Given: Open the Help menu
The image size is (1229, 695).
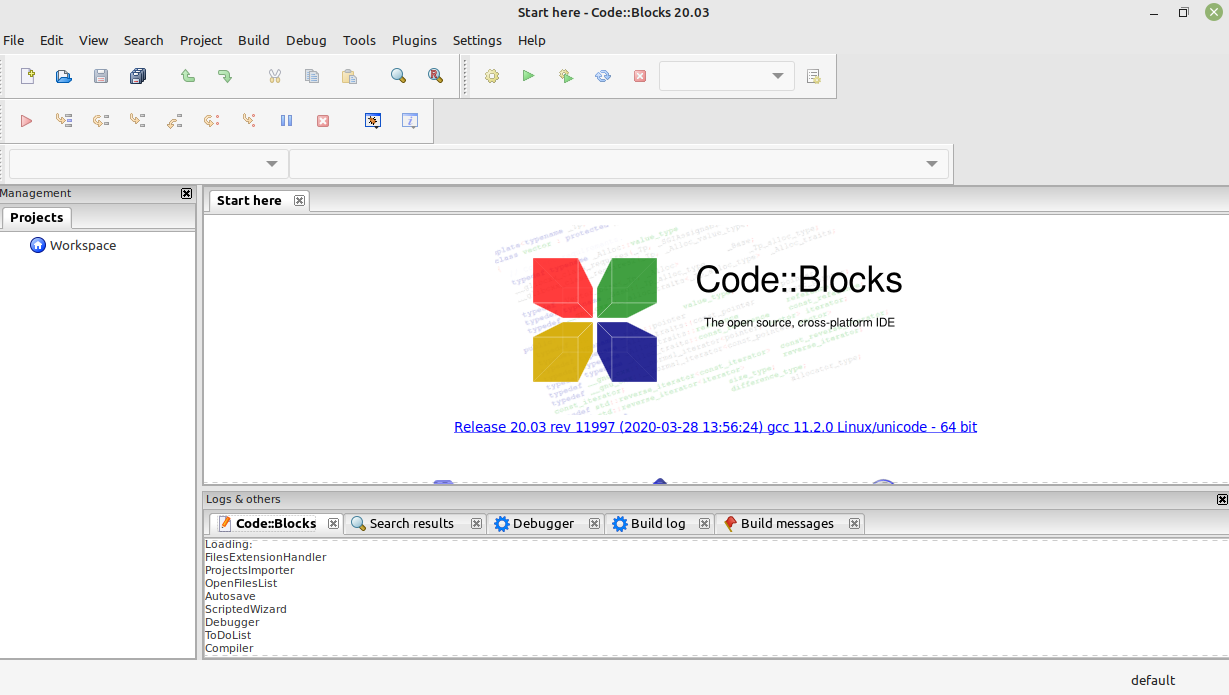Looking at the screenshot, I should (x=532, y=40).
